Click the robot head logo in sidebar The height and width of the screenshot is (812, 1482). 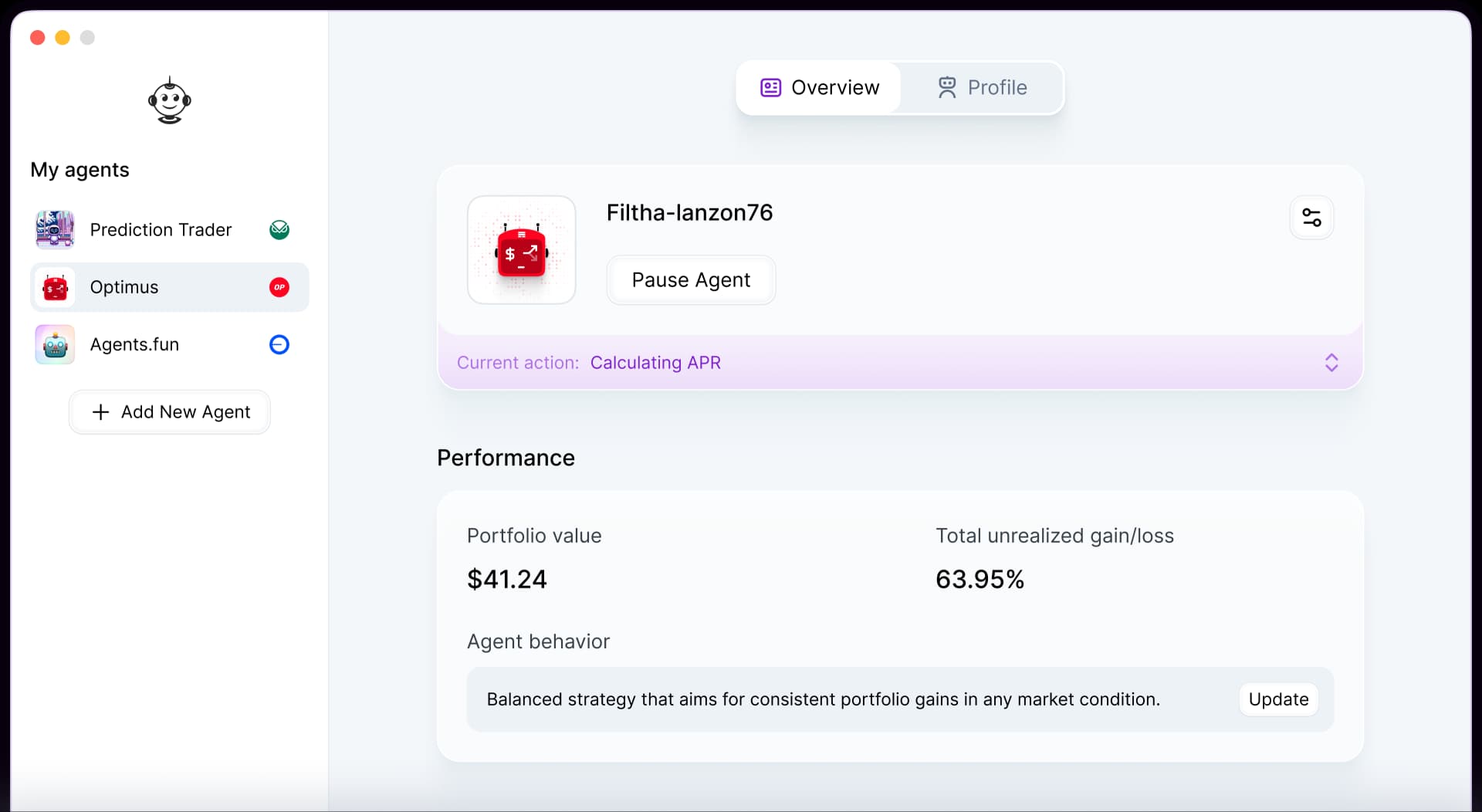pyautogui.click(x=170, y=100)
